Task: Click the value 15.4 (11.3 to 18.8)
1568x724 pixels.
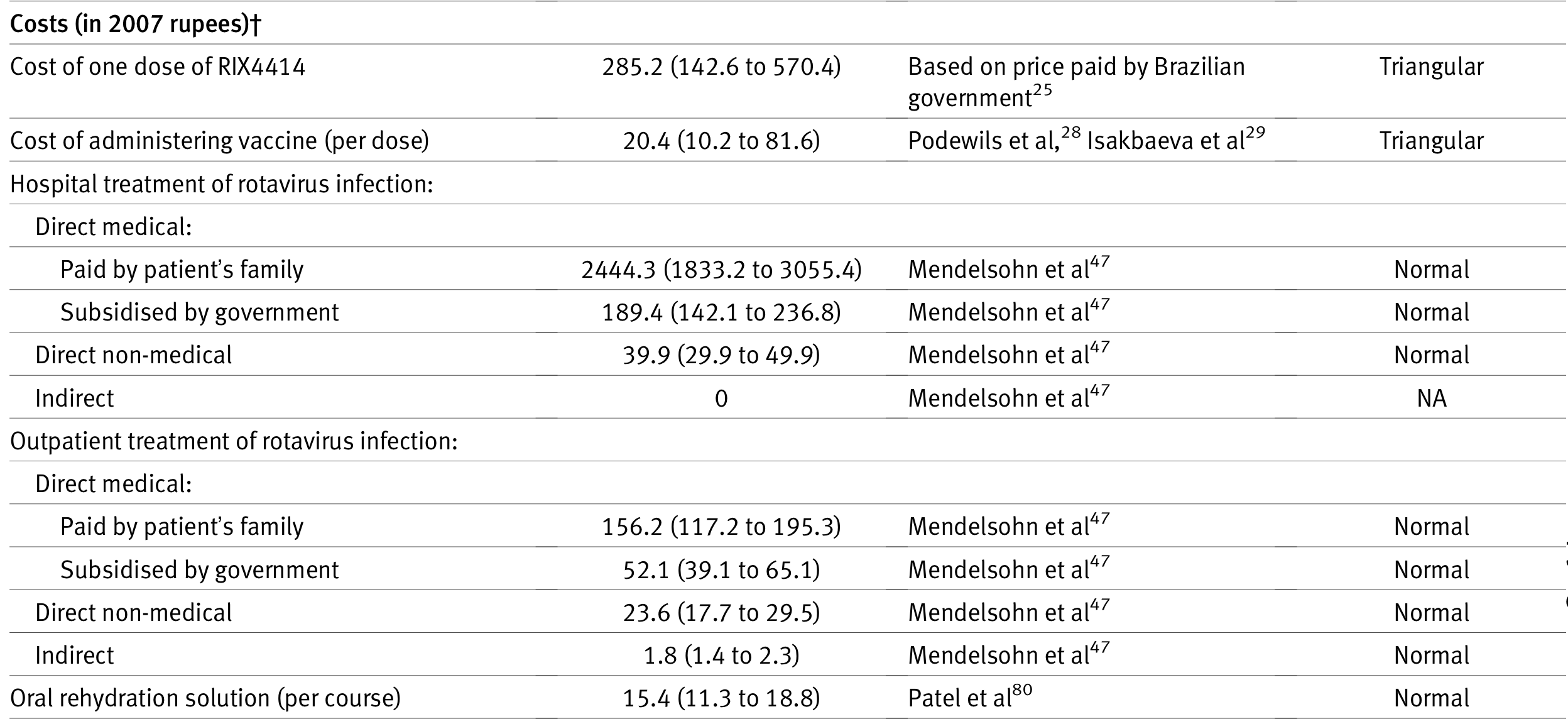Action: click(x=721, y=698)
